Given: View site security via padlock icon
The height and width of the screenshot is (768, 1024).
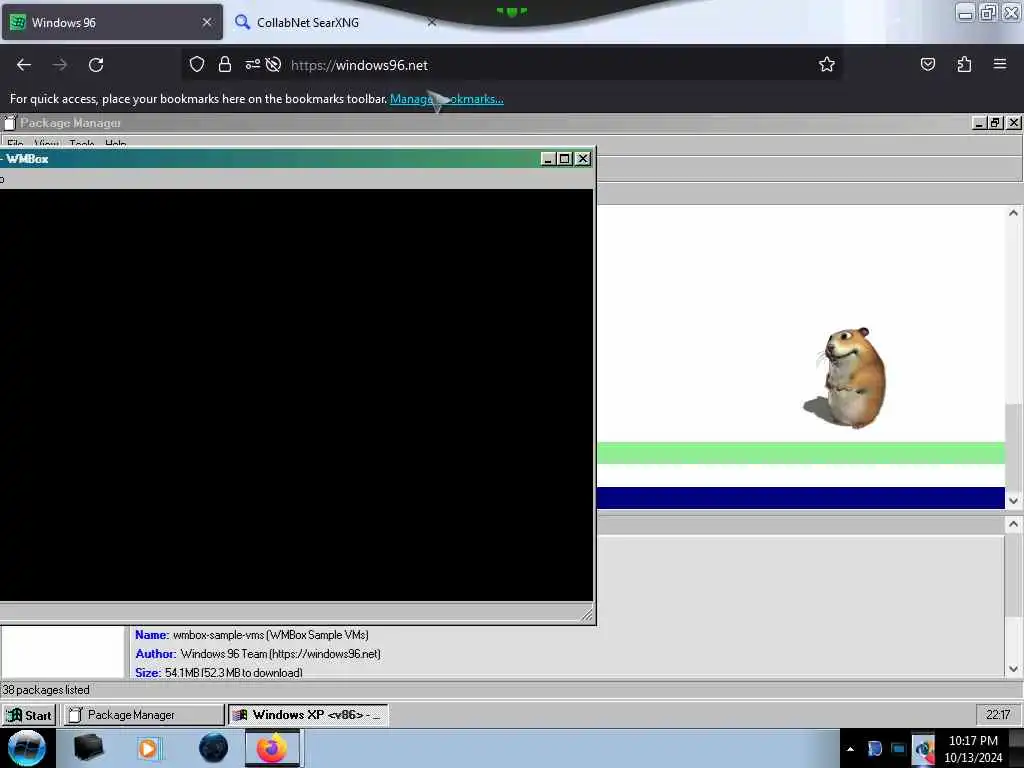Looking at the screenshot, I should tap(225, 64).
